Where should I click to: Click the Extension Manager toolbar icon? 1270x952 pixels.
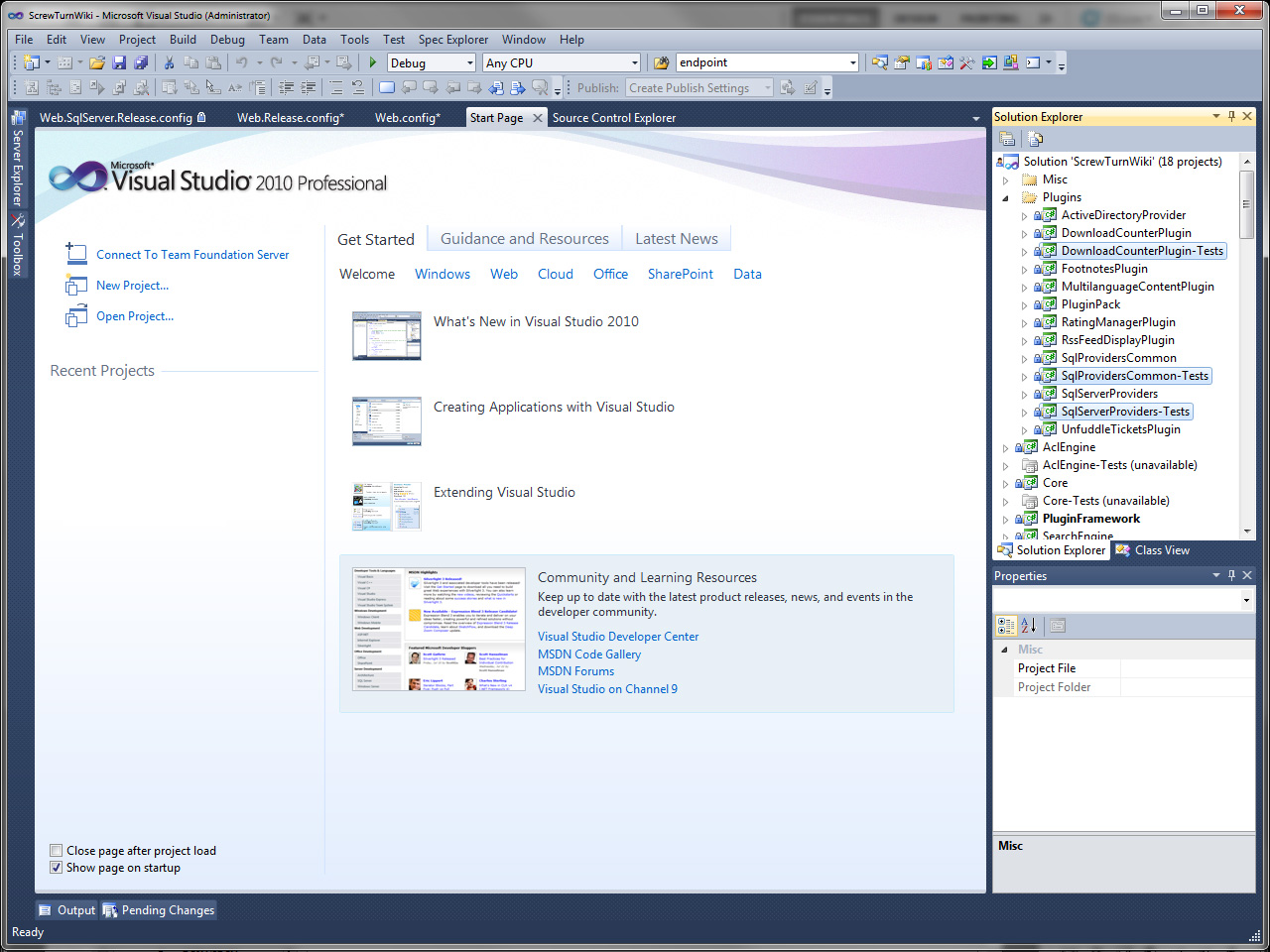[1011, 62]
